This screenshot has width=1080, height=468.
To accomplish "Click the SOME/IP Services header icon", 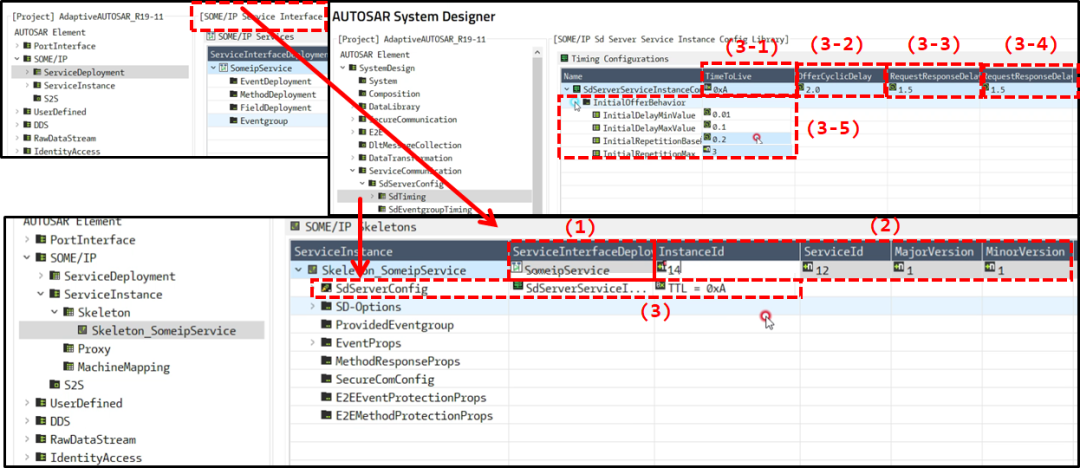I will pos(211,37).
